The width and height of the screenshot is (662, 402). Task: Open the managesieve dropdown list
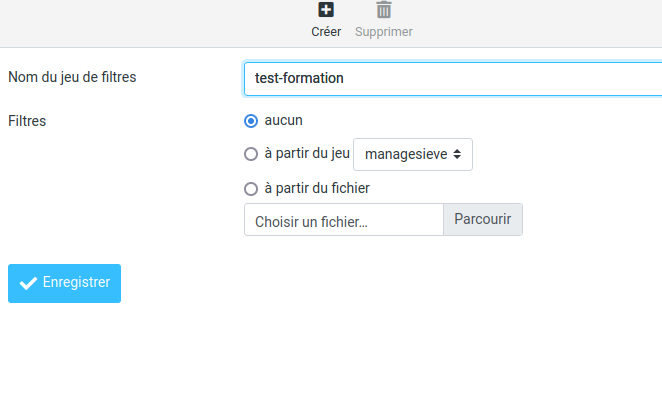pos(412,155)
